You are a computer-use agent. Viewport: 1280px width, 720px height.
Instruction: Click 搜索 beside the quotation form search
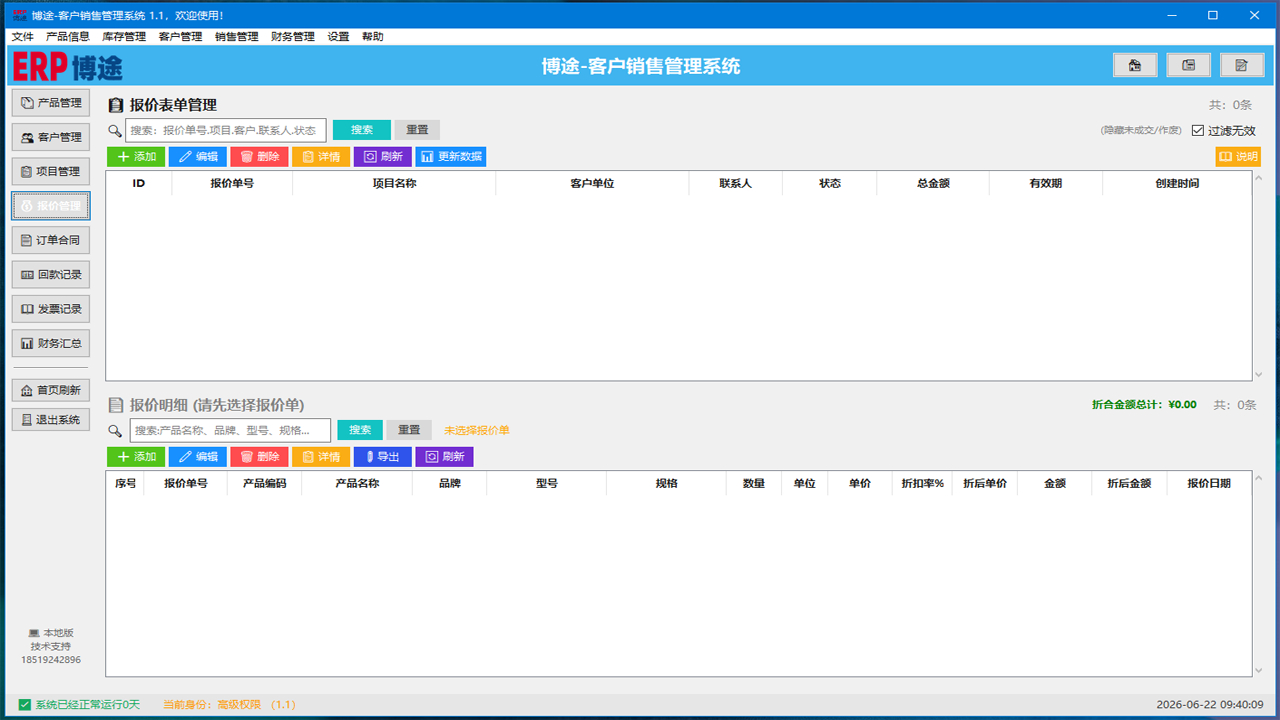point(362,130)
